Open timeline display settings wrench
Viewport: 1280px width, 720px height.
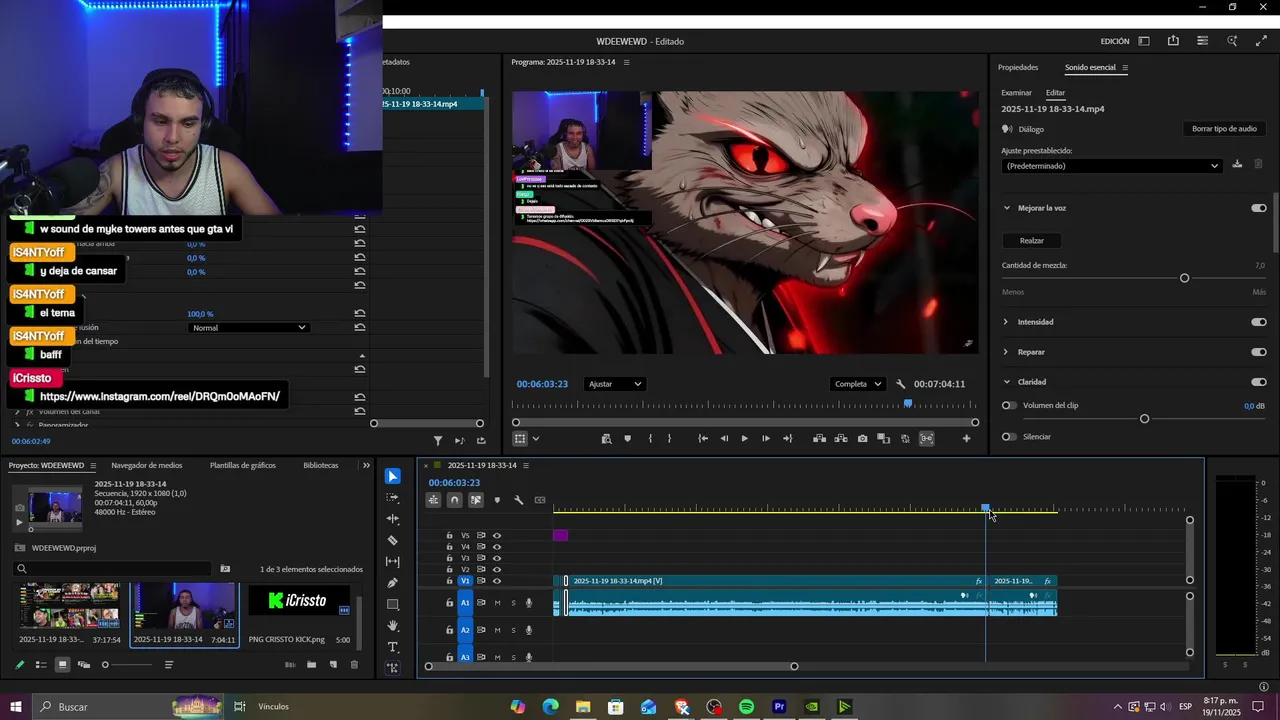518,500
